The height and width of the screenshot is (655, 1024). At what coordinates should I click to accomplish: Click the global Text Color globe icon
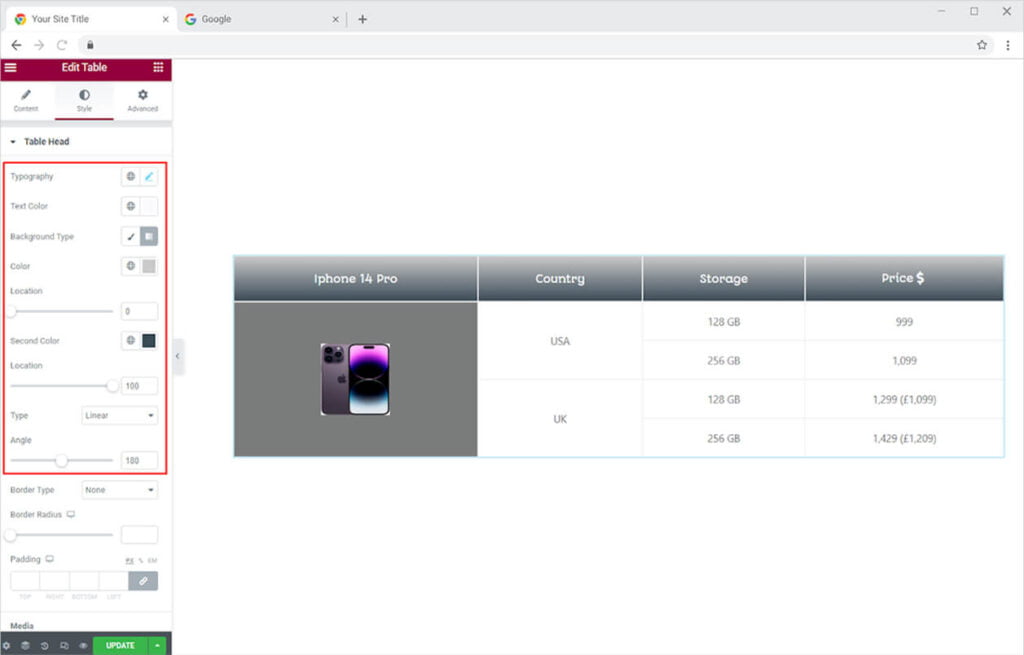click(130, 207)
